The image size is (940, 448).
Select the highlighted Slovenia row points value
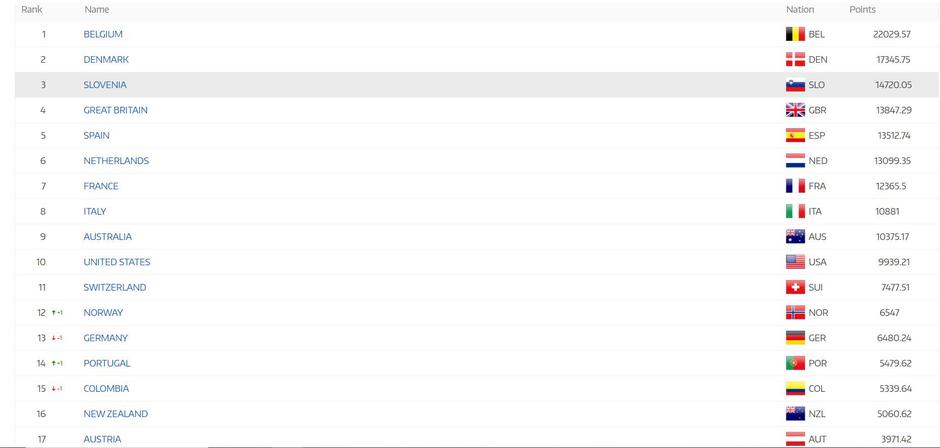point(893,85)
